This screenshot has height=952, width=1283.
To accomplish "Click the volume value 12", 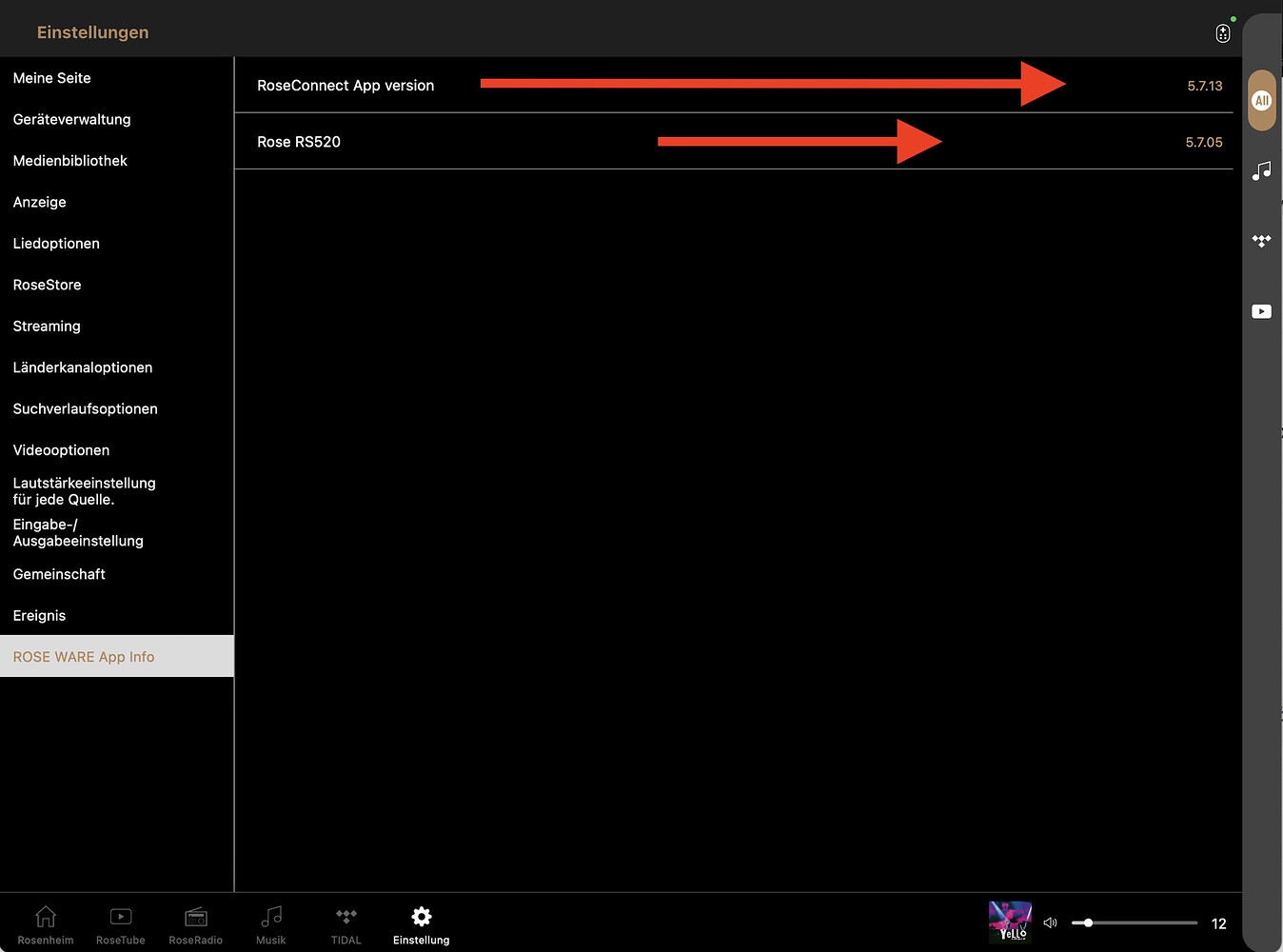I will [x=1219, y=923].
